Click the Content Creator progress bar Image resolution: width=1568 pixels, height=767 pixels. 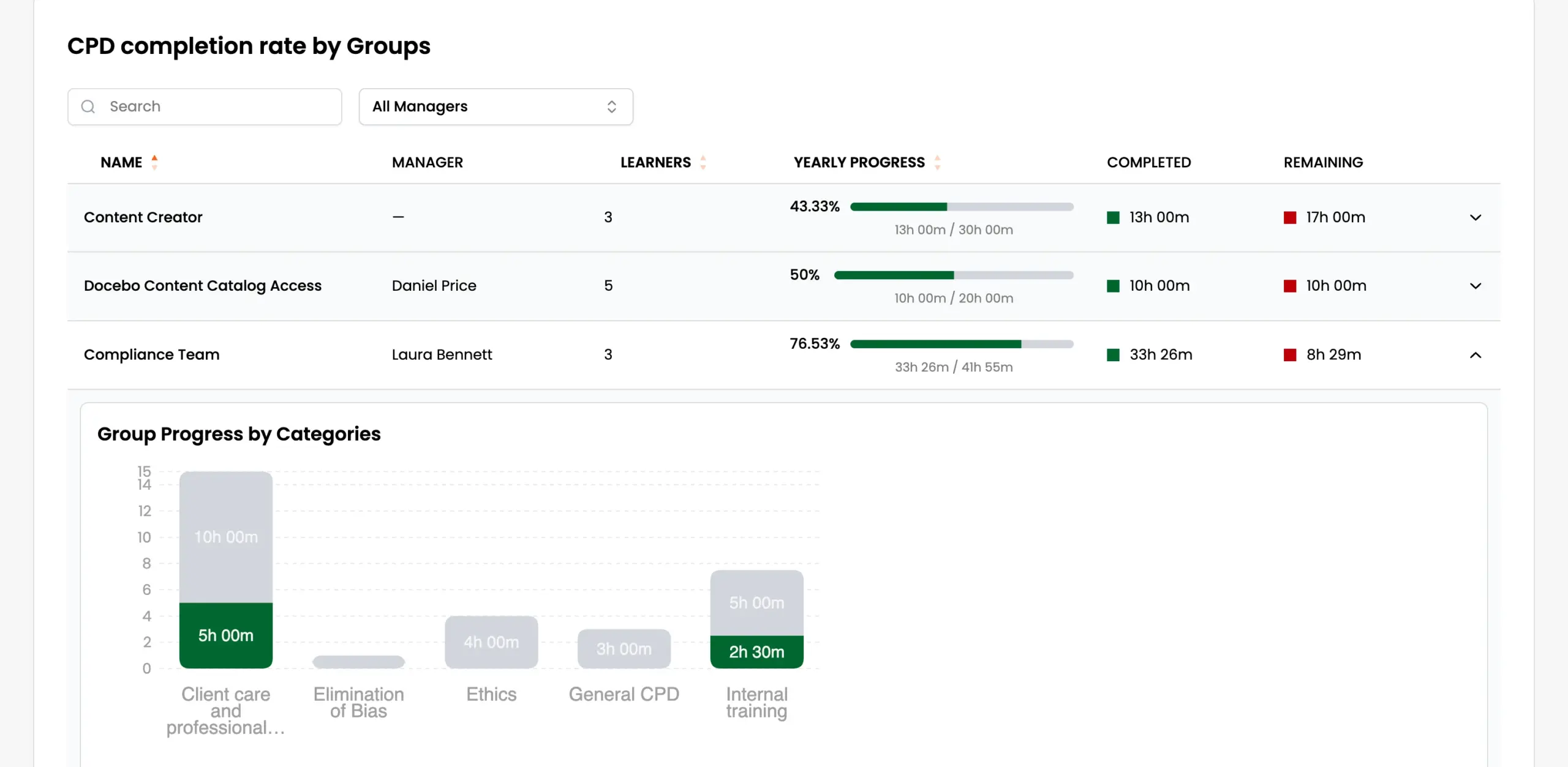(962, 207)
